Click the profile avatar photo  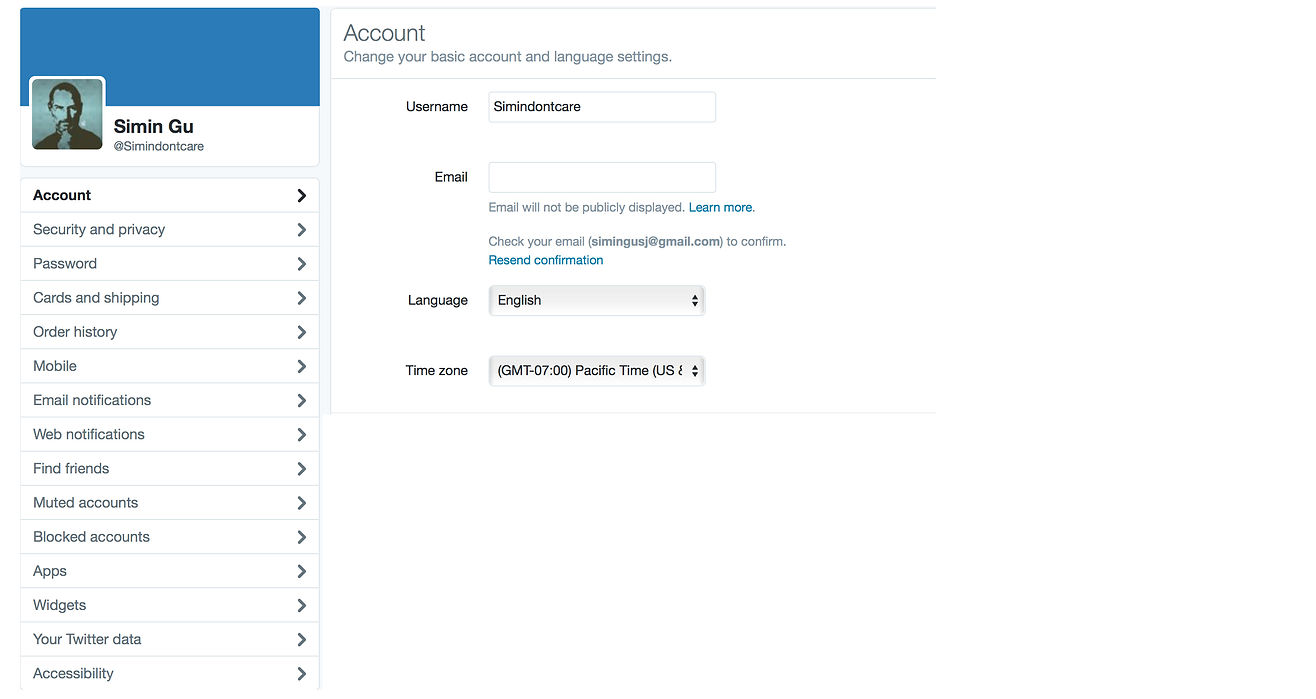click(67, 114)
